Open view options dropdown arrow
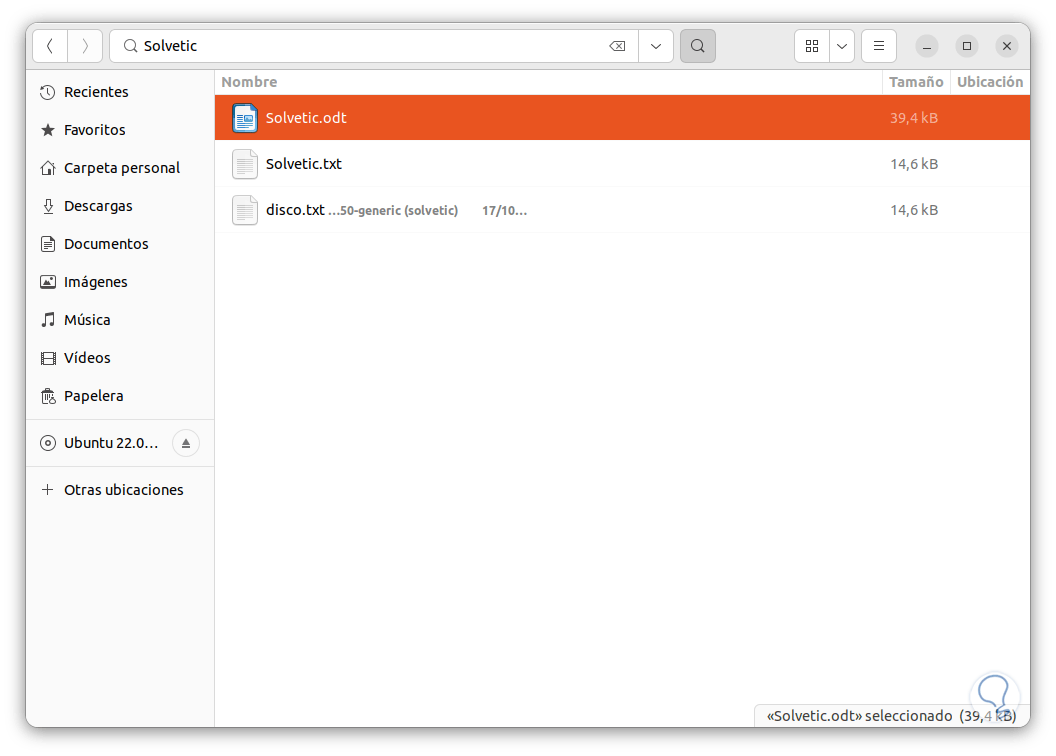Image resolution: width=1056 pixels, height=756 pixels. [x=842, y=46]
